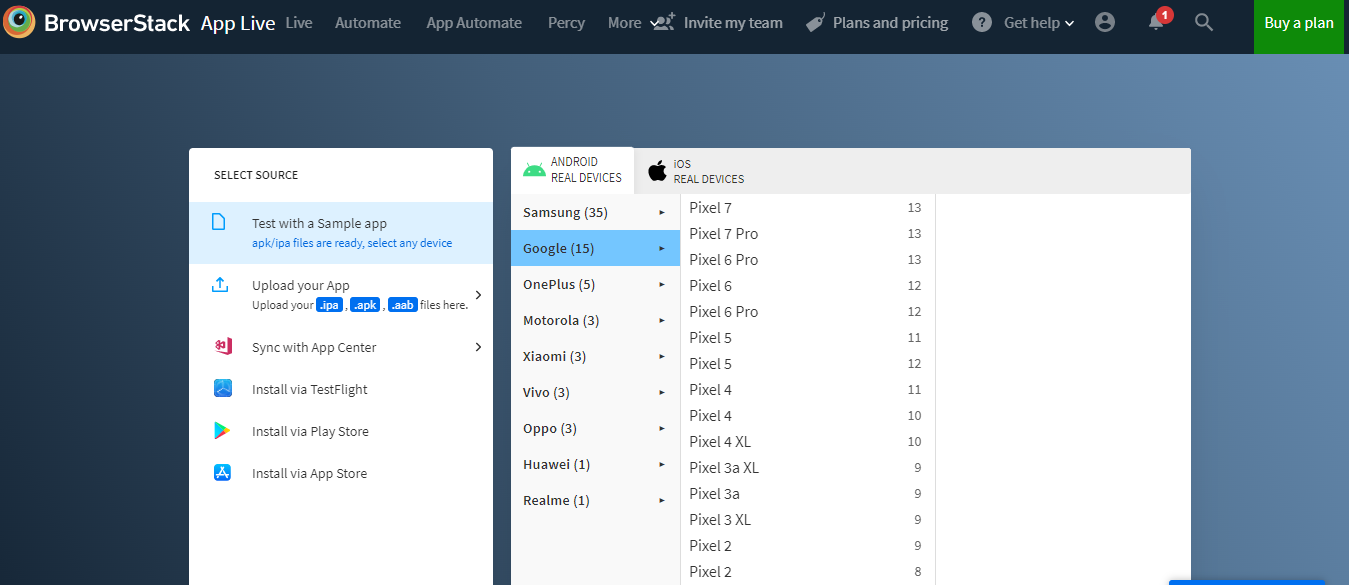Open the Automate menu item
This screenshot has width=1349, height=585.
[368, 22]
